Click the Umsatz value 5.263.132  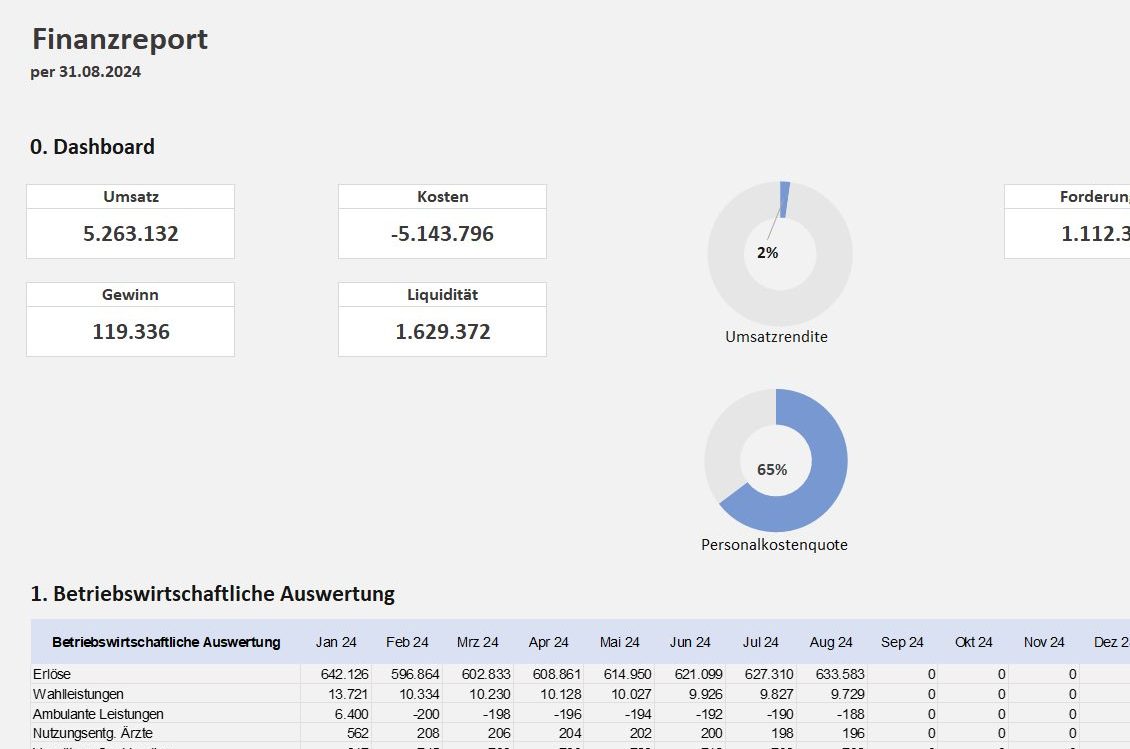(130, 234)
